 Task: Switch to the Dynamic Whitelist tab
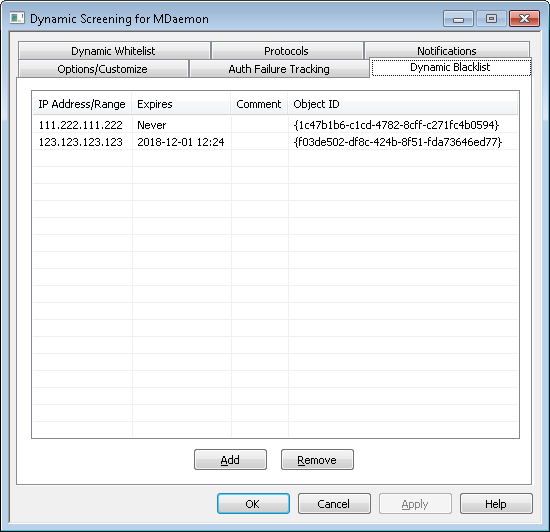114,51
